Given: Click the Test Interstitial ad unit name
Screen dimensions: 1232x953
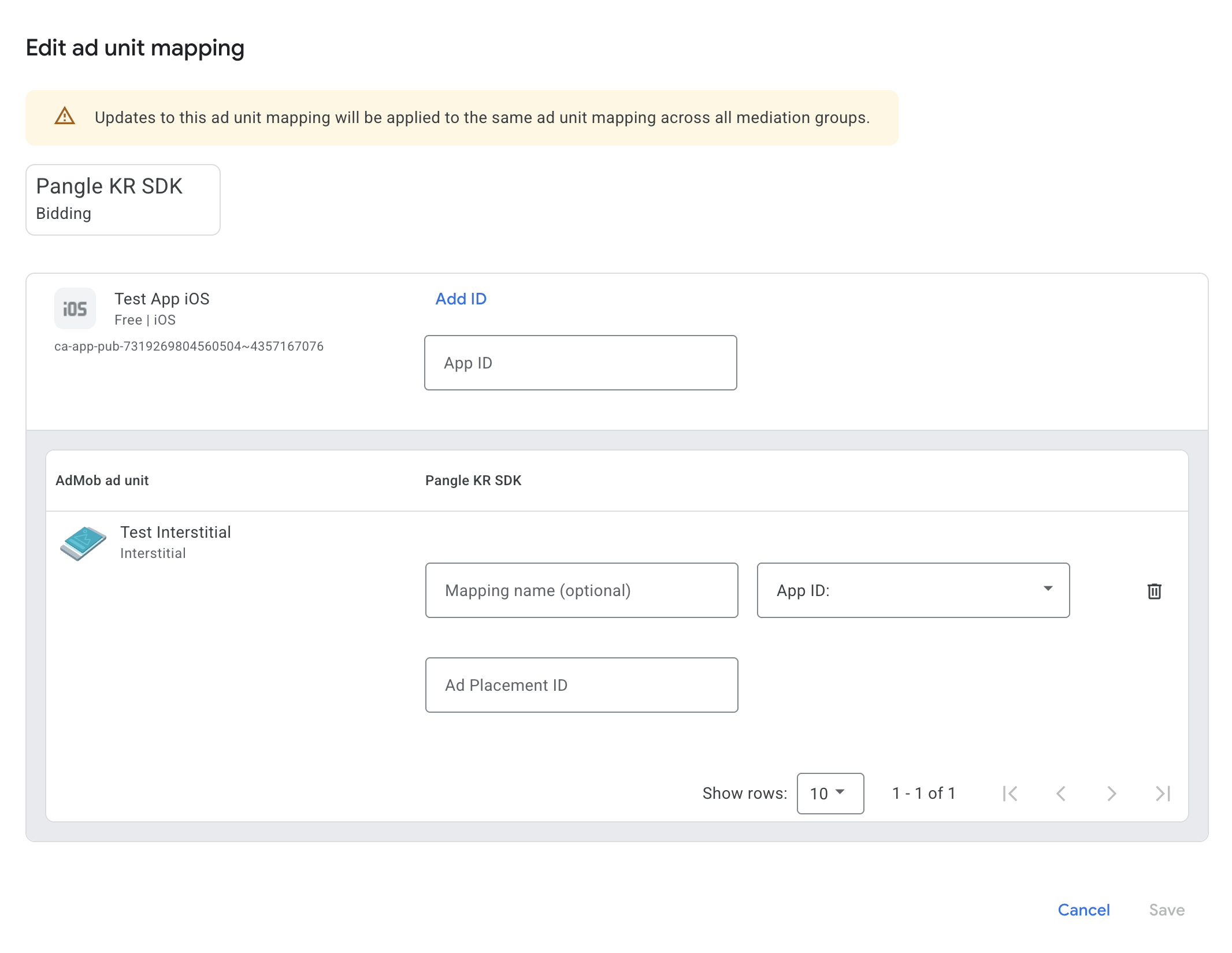Looking at the screenshot, I should point(176,532).
